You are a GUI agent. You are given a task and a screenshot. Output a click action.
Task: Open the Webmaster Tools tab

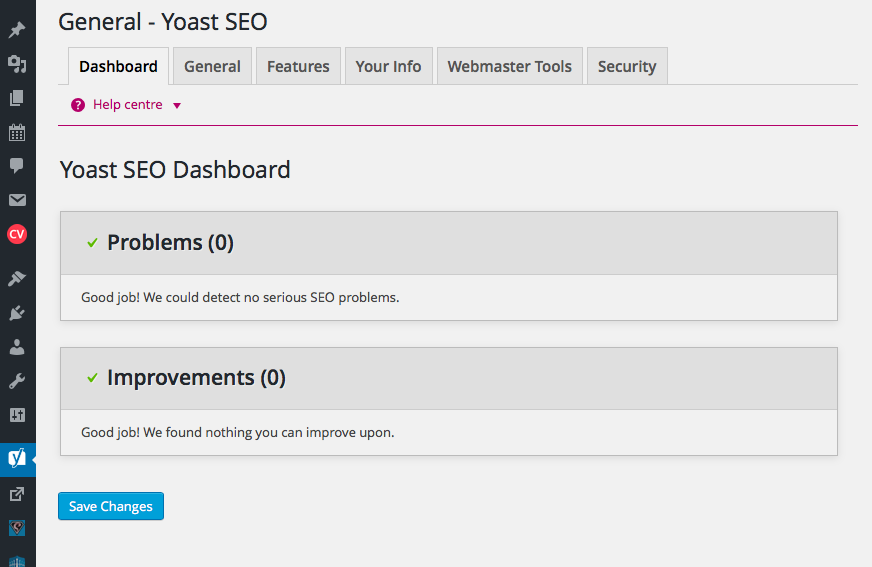click(509, 66)
